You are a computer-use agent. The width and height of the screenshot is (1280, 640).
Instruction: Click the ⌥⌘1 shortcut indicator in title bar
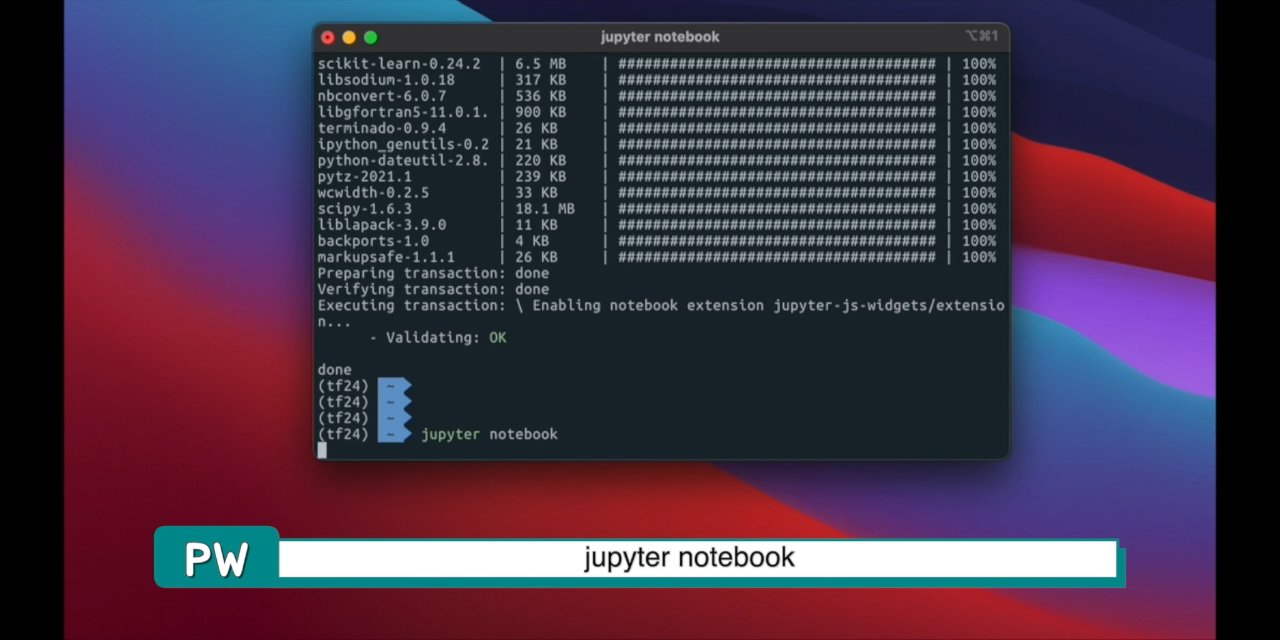[981, 36]
